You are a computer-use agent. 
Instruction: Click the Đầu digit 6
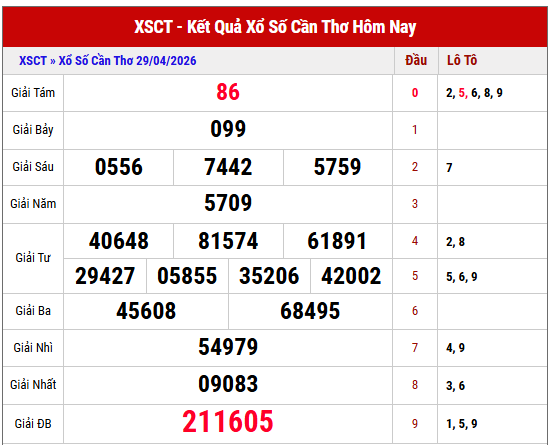(415, 311)
